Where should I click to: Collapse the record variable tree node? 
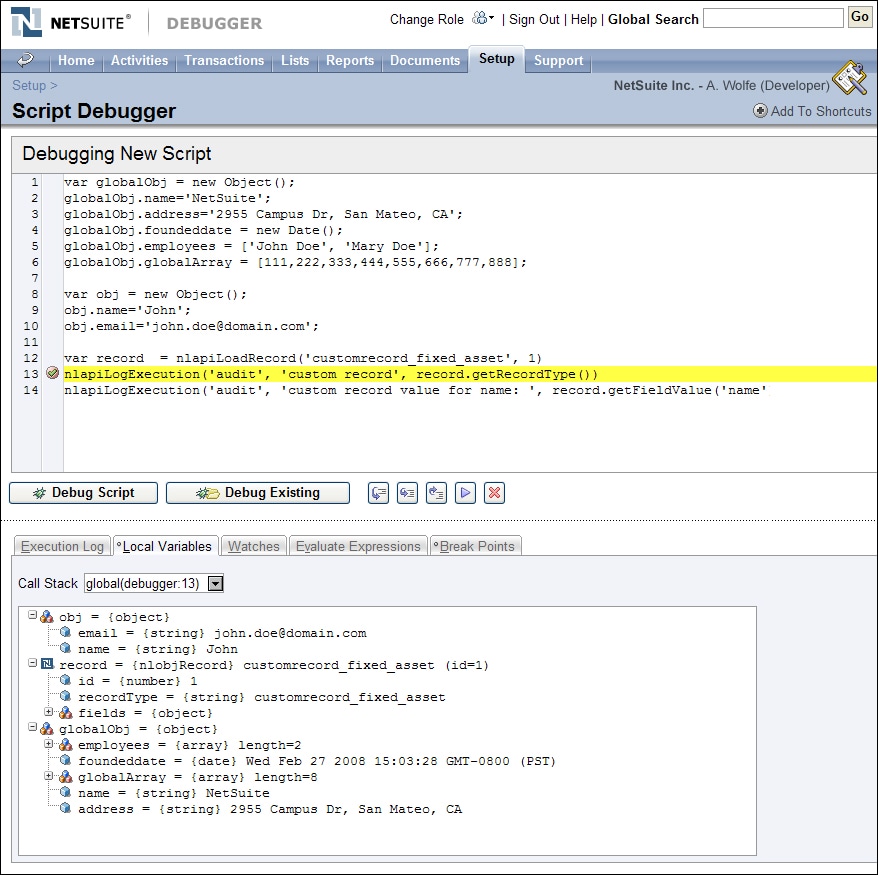(32, 663)
